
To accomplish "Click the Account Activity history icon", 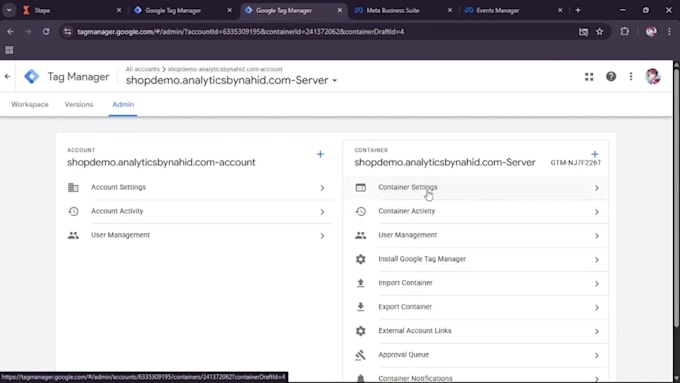I will (x=73, y=211).
